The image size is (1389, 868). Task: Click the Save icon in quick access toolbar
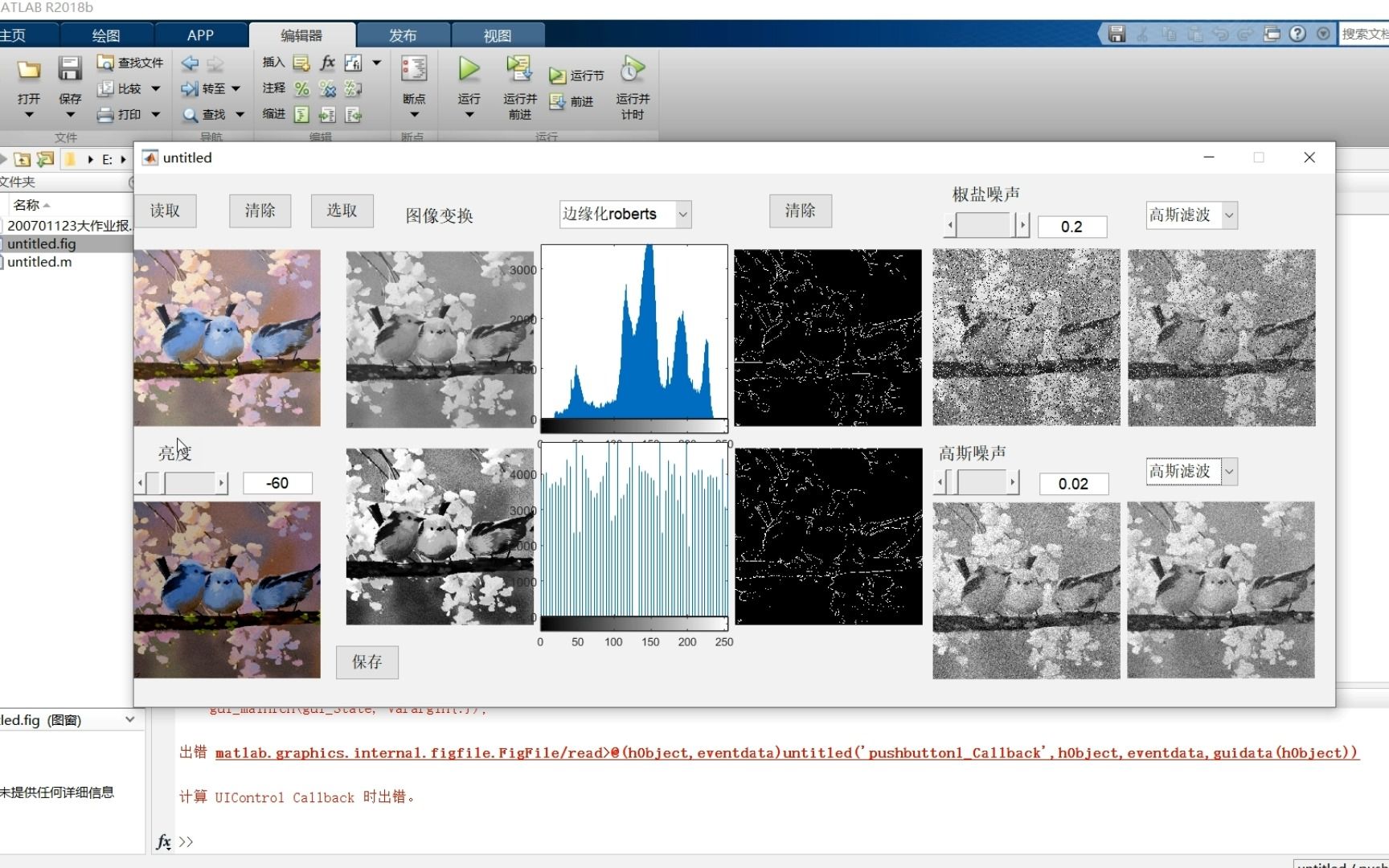pos(1116,34)
